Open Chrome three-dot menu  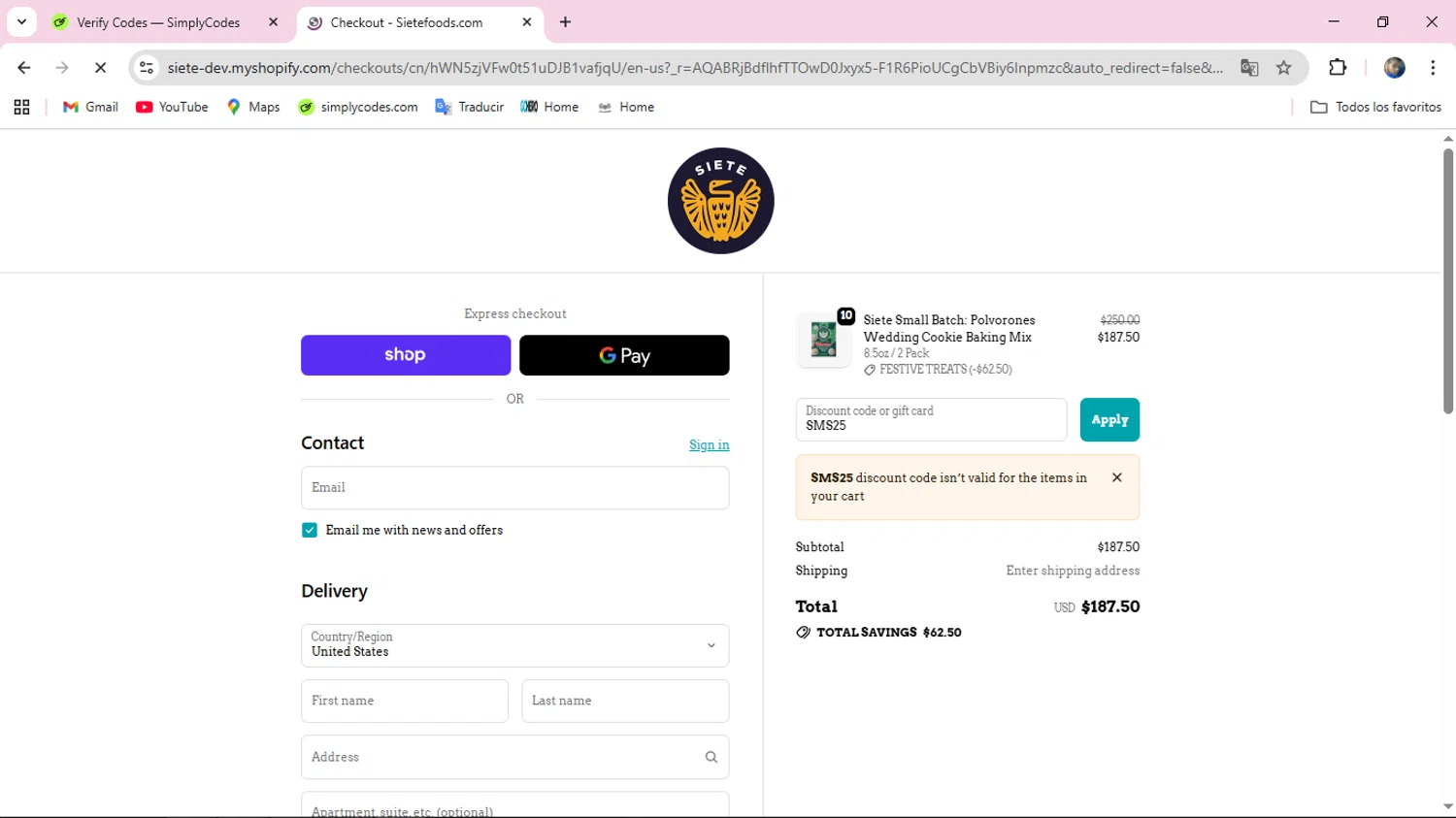pyautogui.click(x=1433, y=68)
